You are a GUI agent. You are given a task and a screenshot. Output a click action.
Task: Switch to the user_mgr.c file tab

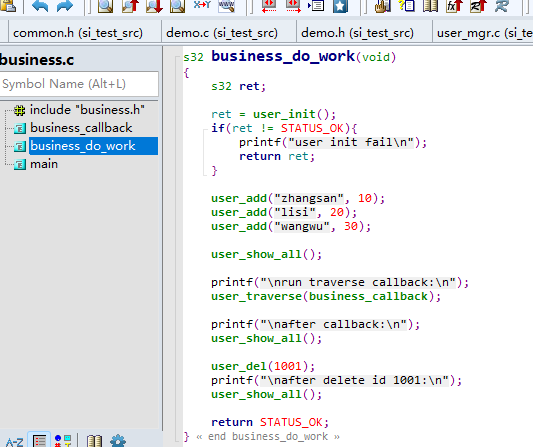click(483, 33)
